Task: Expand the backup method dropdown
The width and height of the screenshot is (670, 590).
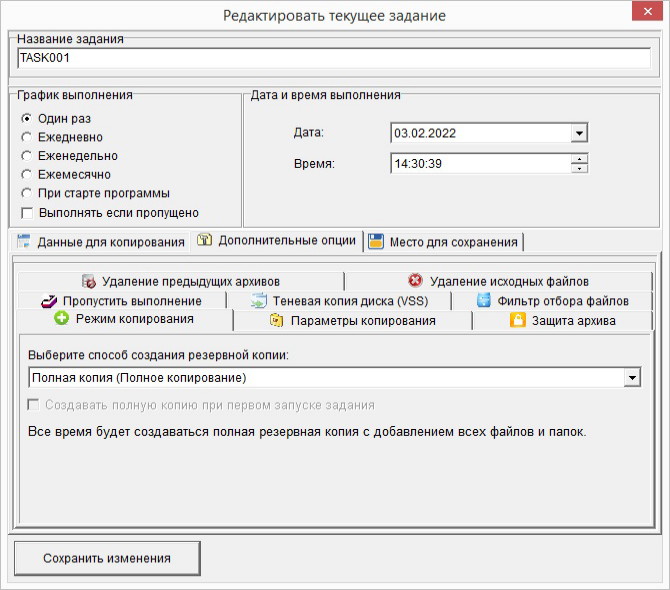Action: (x=632, y=378)
